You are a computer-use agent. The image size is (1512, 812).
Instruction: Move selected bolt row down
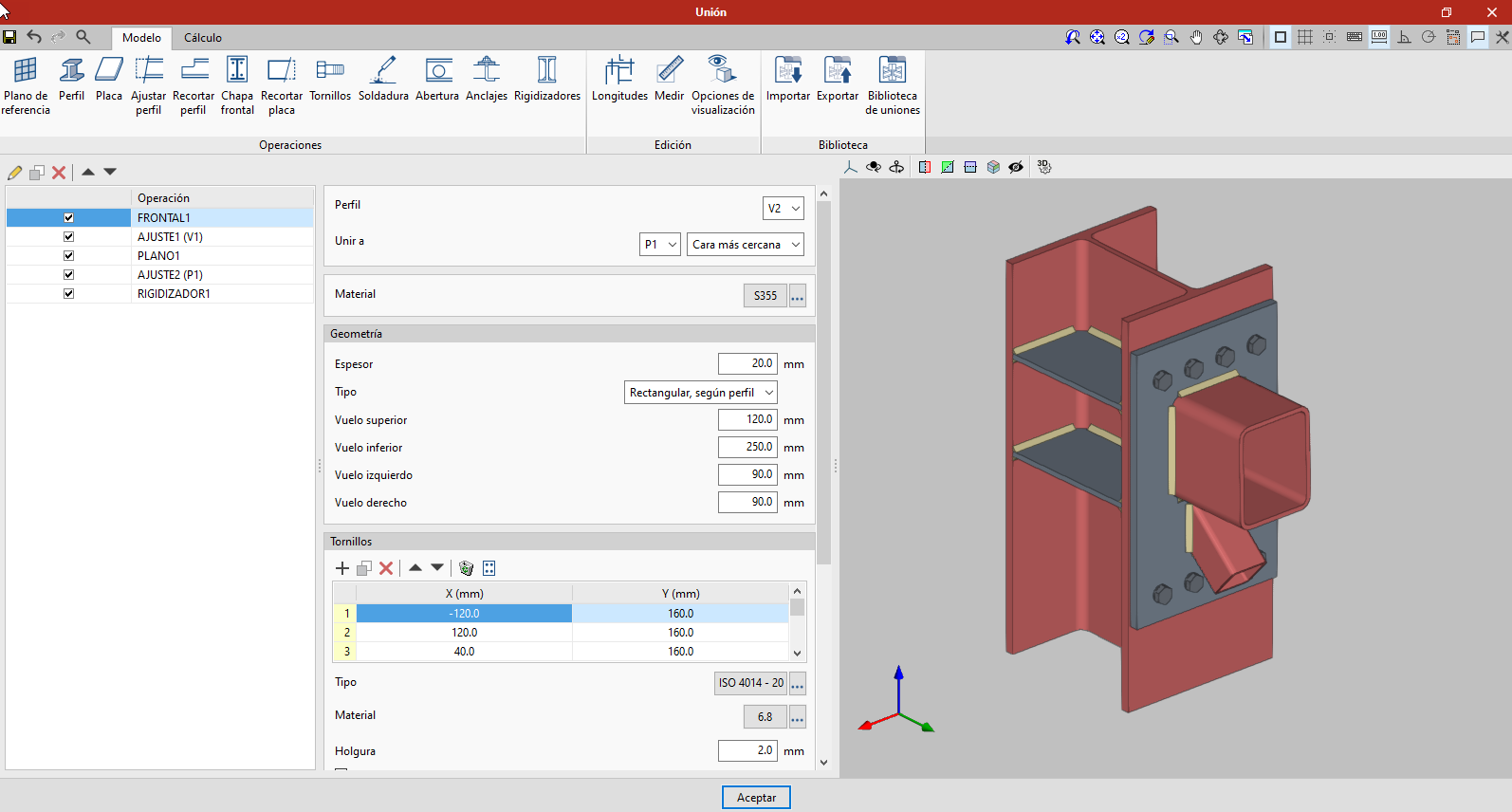point(437,567)
